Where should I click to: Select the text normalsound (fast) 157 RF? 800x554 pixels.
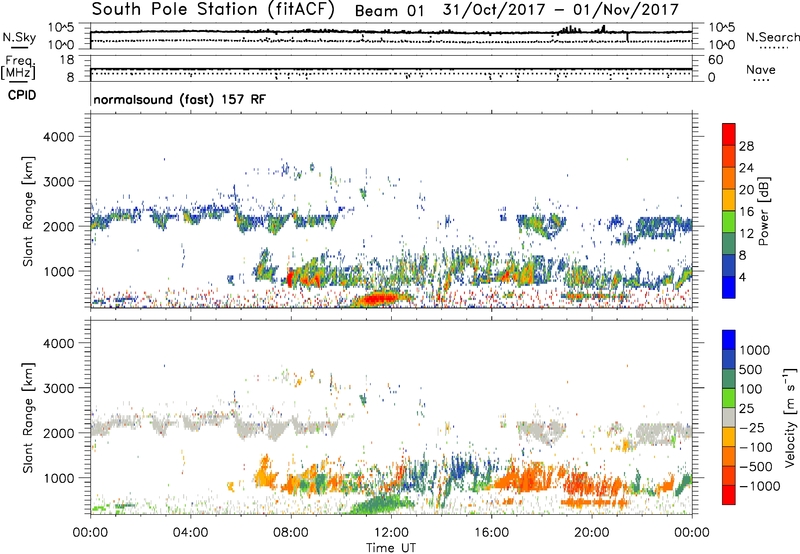click(x=180, y=99)
